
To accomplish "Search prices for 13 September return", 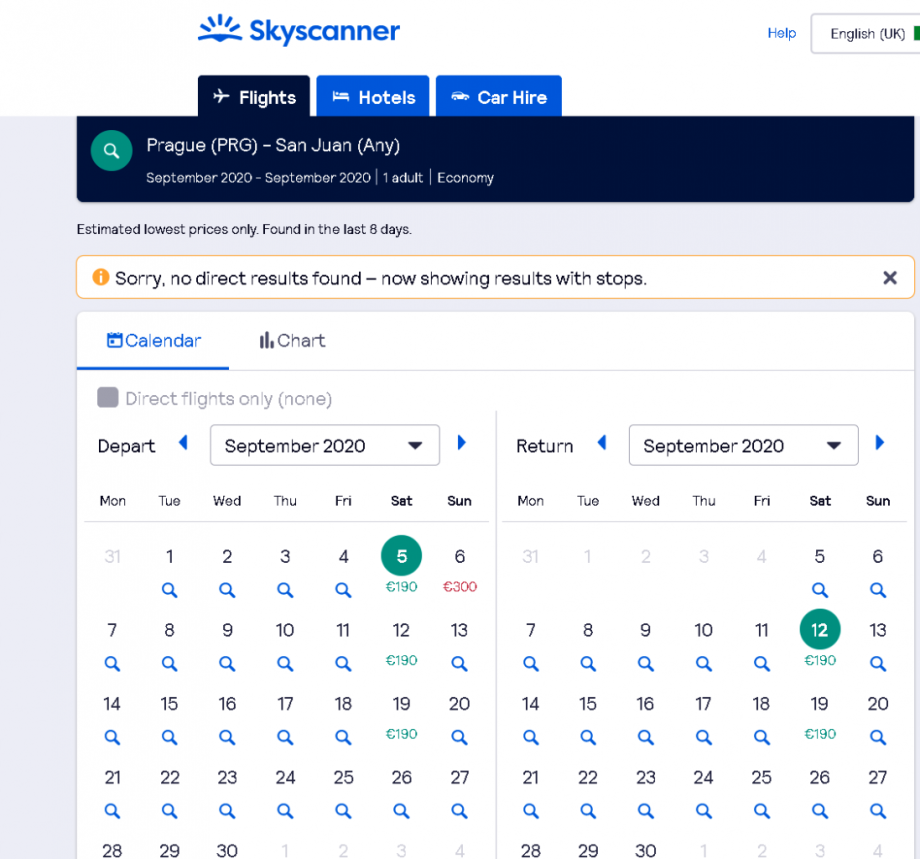I will pyautogui.click(x=878, y=663).
